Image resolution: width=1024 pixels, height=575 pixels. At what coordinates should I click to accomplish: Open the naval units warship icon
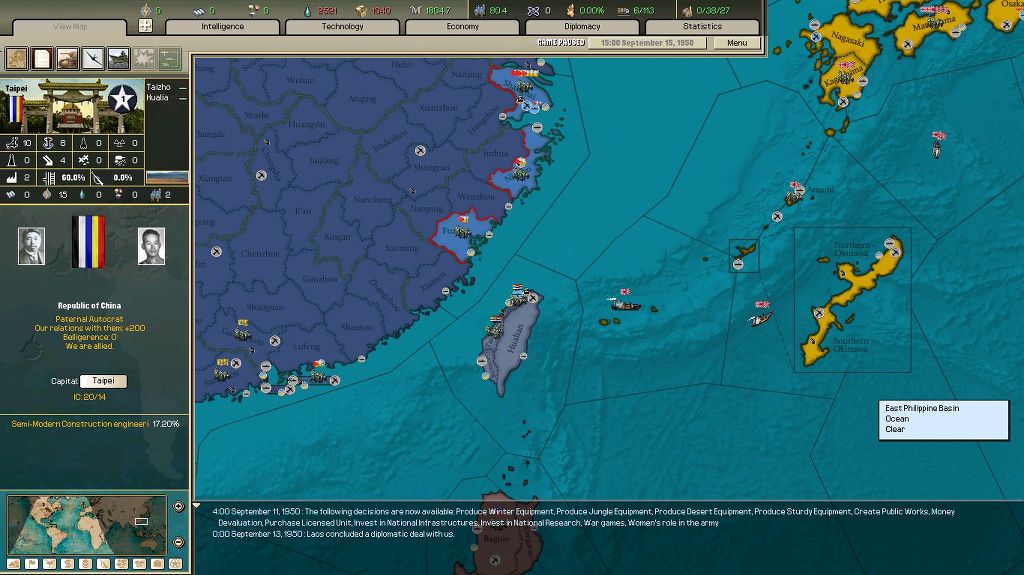[x=118, y=59]
